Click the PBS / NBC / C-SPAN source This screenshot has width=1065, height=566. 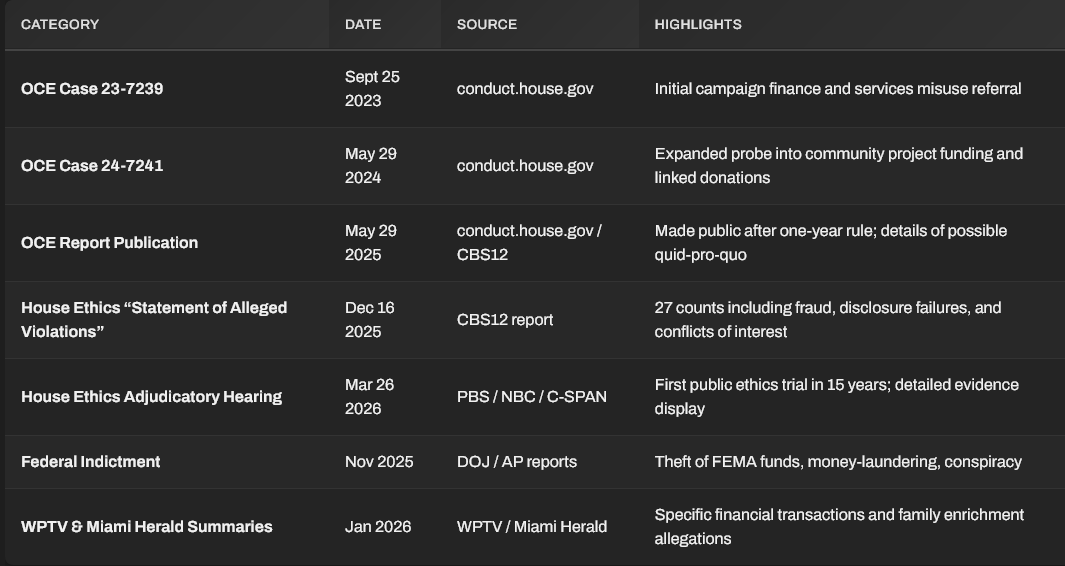pyautogui.click(x=532, y=397)
